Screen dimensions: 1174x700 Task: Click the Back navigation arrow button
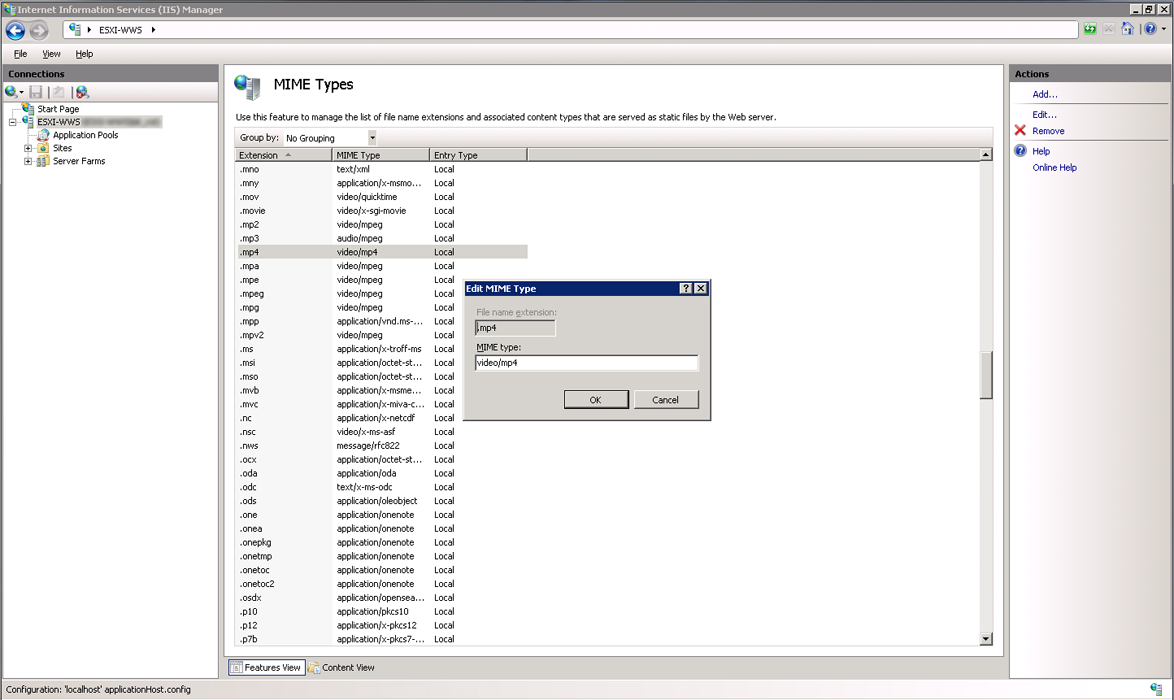click(15, 30)
